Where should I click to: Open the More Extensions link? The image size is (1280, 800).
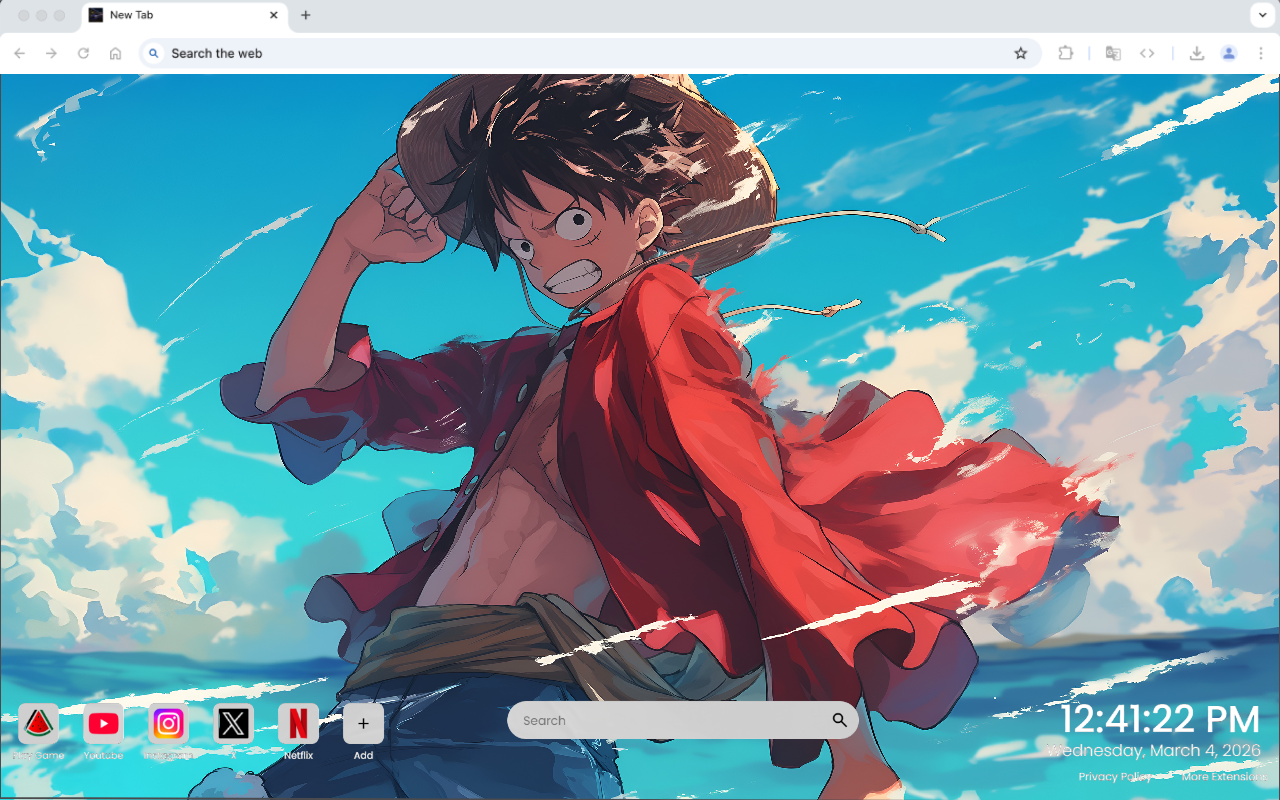(x=1224, y=777)
